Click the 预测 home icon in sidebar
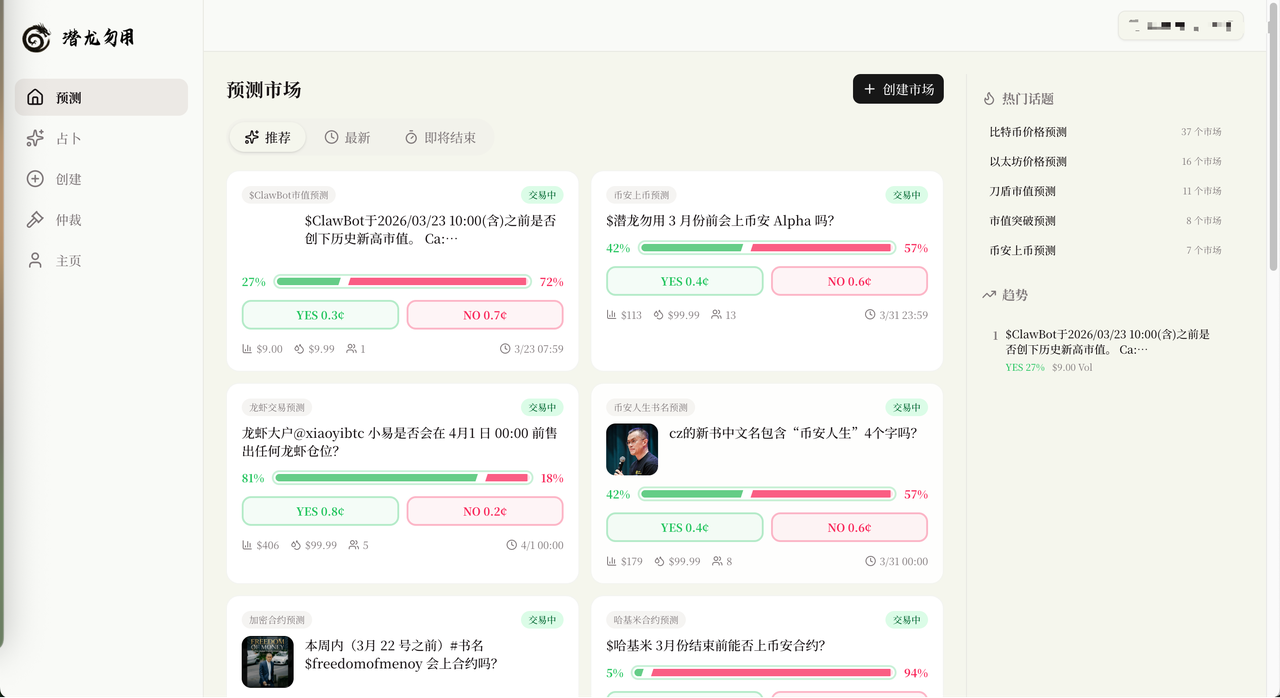The height and width of the screenshot is (698, 1280). [x=35, y=97]
